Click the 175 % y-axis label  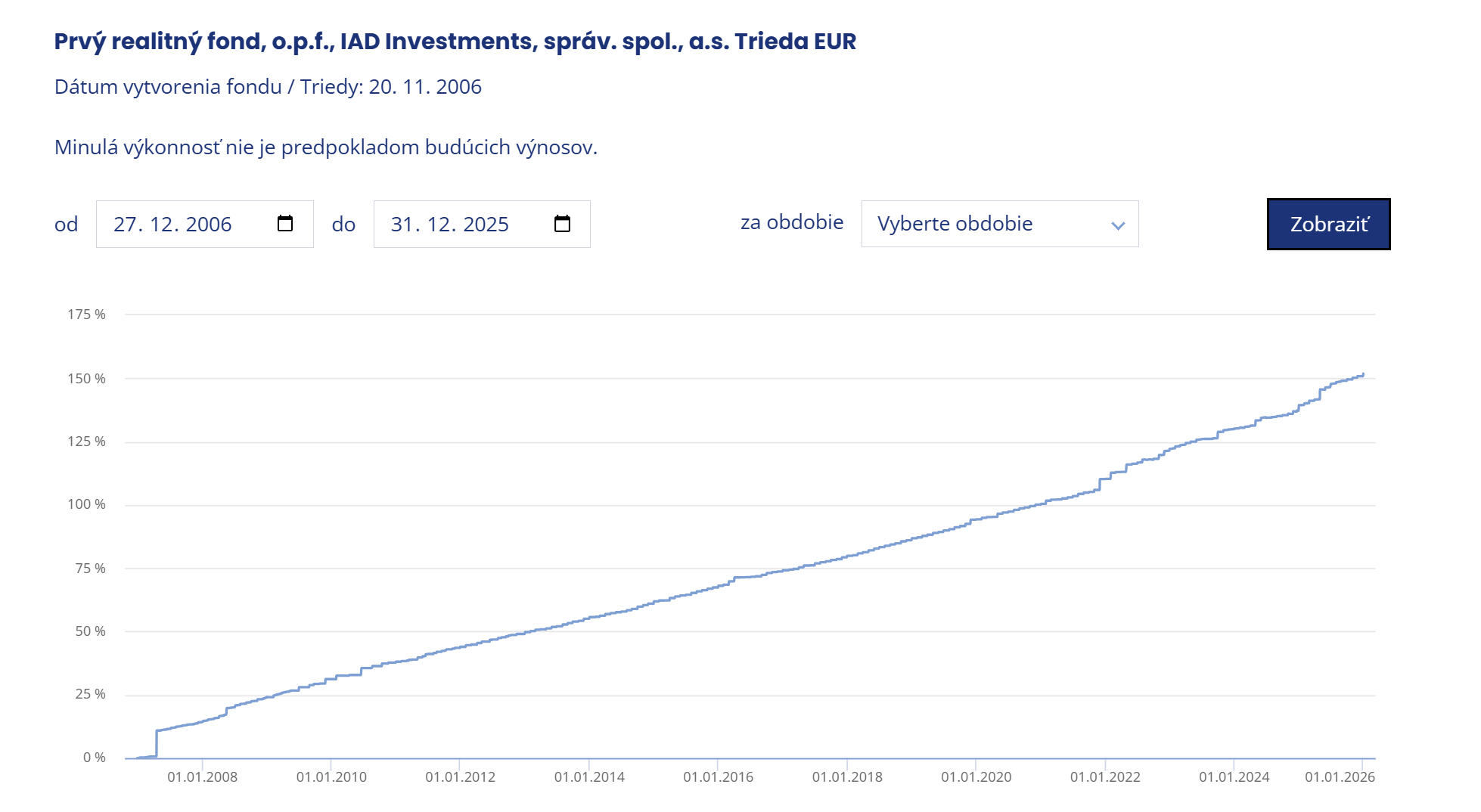point(86,315)
